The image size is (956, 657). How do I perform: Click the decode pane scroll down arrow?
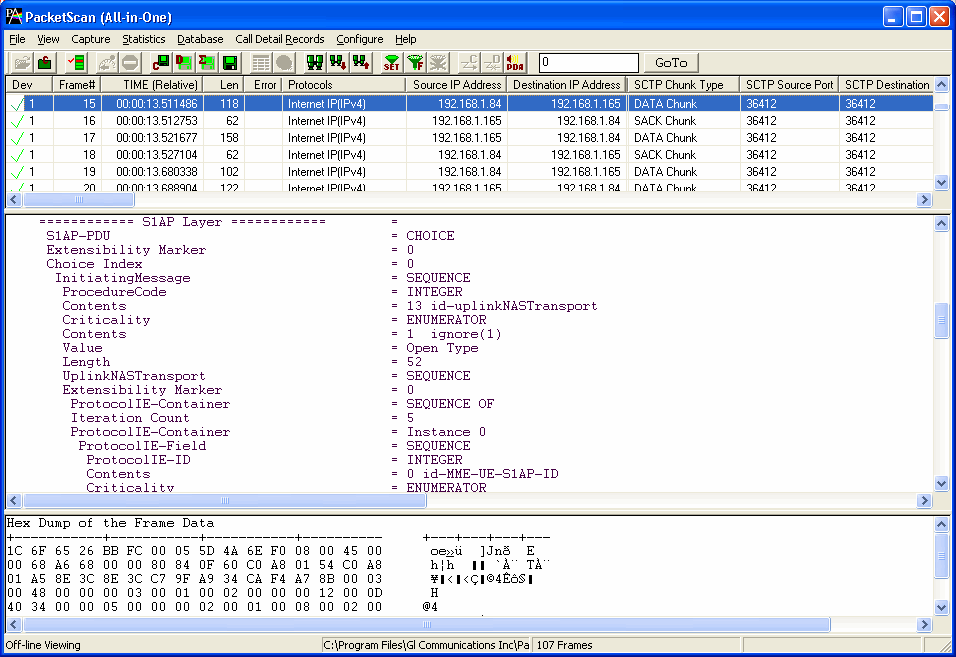click(941, 483)
